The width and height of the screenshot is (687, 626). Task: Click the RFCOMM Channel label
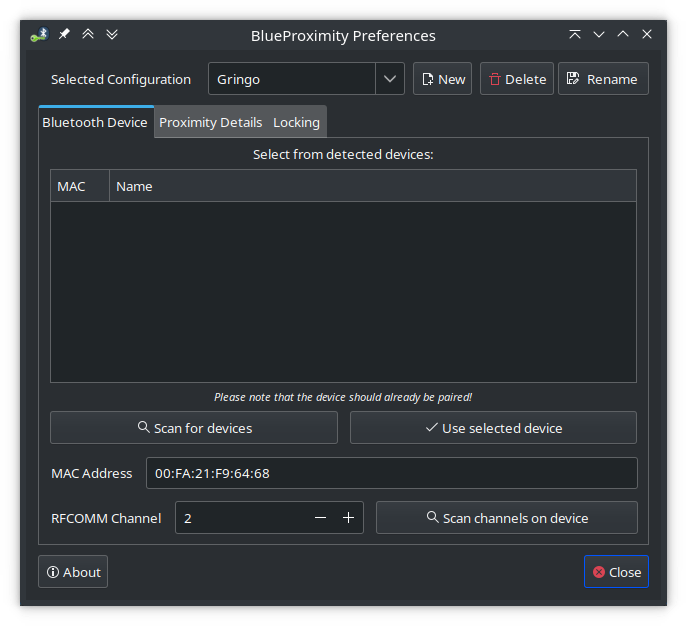pos(106,518)
